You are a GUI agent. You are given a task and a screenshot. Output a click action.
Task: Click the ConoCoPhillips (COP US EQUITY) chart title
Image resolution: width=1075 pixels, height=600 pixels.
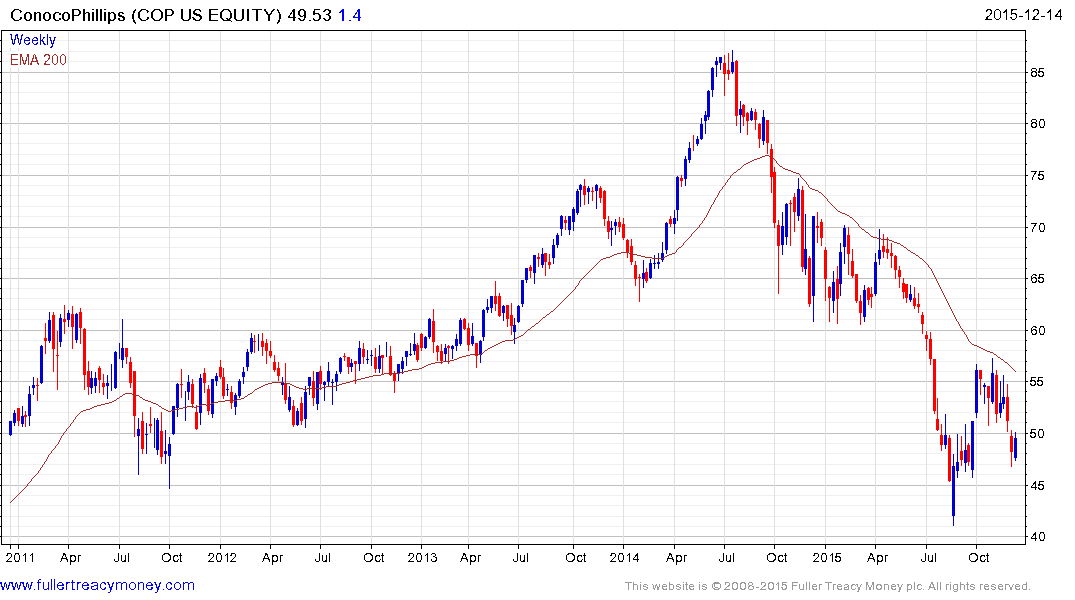[x=145, y=15]
